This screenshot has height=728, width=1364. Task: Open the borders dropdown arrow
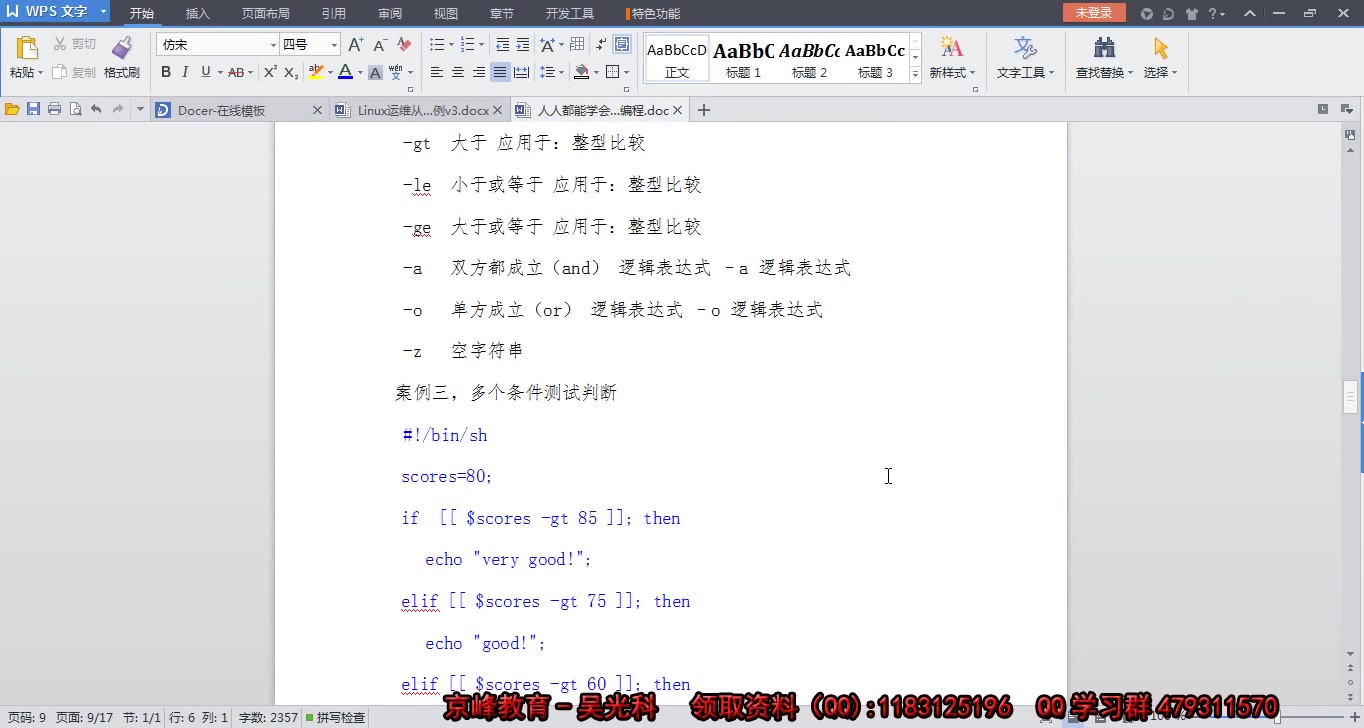click(627, 73)
